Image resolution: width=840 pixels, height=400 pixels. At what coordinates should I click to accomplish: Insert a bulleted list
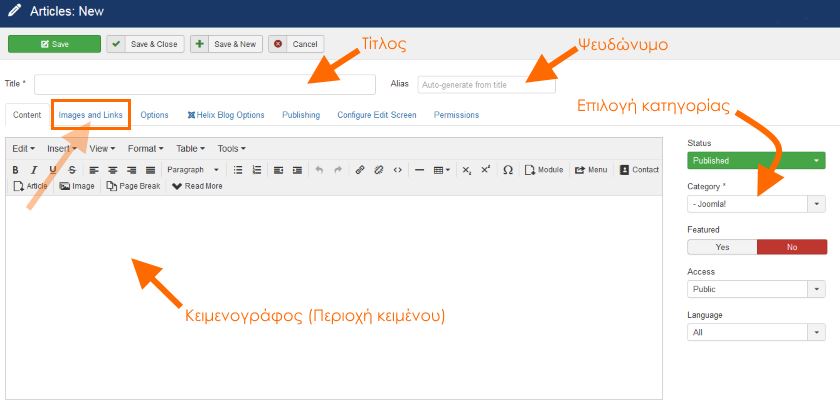238,170
